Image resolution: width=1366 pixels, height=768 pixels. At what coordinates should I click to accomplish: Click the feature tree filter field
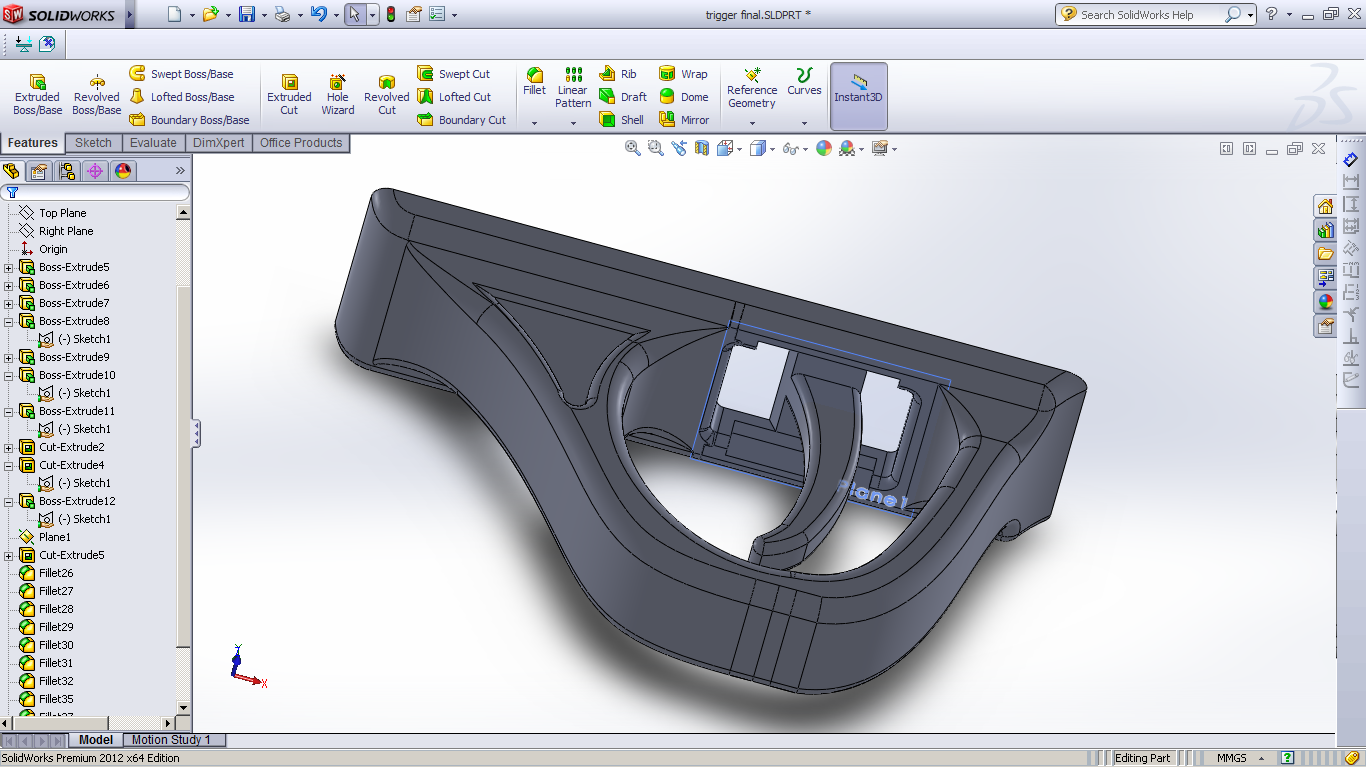[x=96, y=192]
